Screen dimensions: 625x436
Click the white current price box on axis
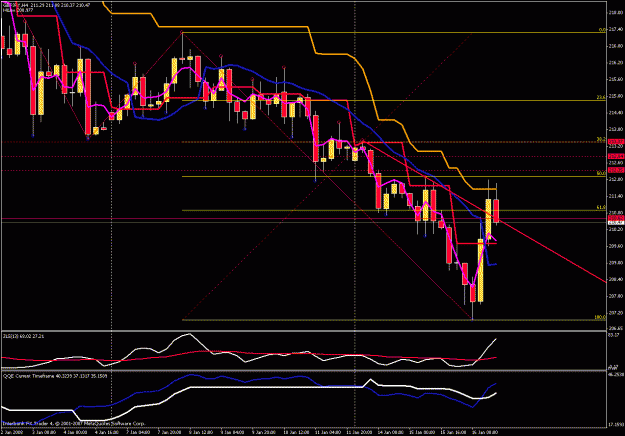pos(616,222)
